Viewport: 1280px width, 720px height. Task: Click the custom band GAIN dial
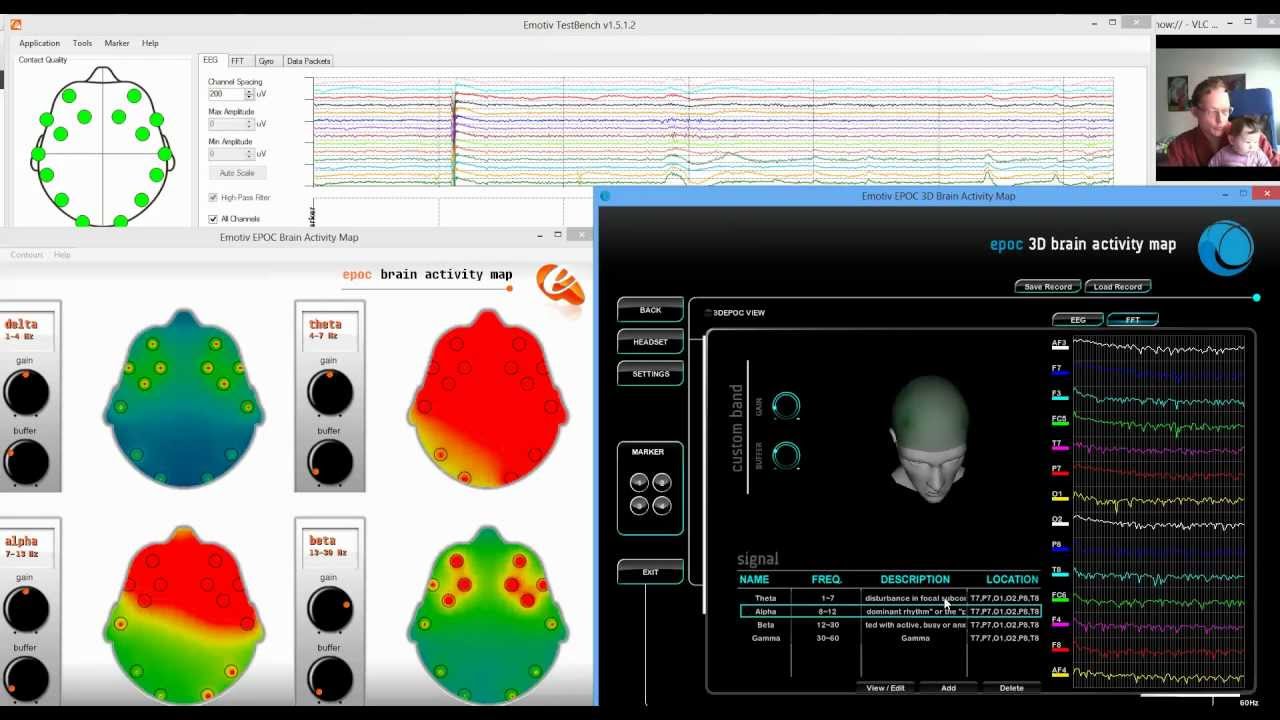pyautogui.click(x=786, y=406)
